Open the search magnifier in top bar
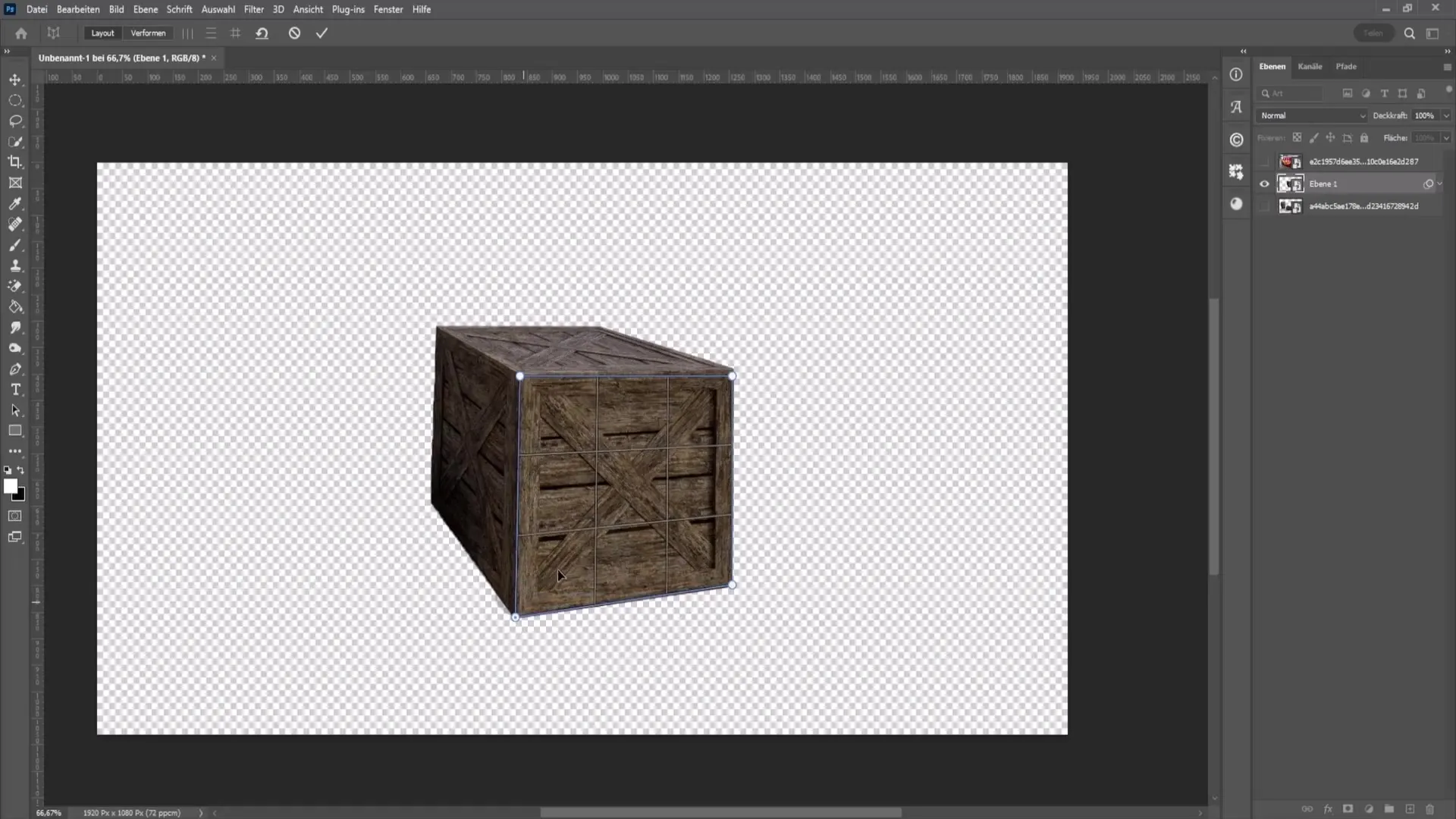Screen dimensions: 1456x819 [x=1409, y=33]
